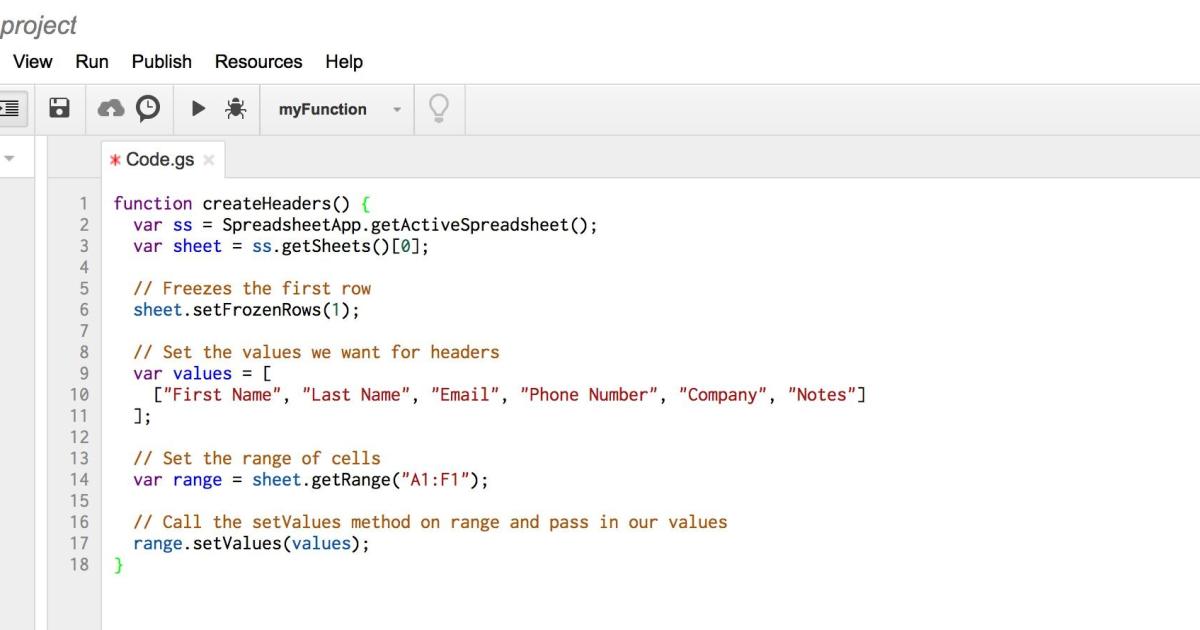Select the Code.gs file tab
The width and height of the screenshot is (1200, 630).
tap(159, 160)
